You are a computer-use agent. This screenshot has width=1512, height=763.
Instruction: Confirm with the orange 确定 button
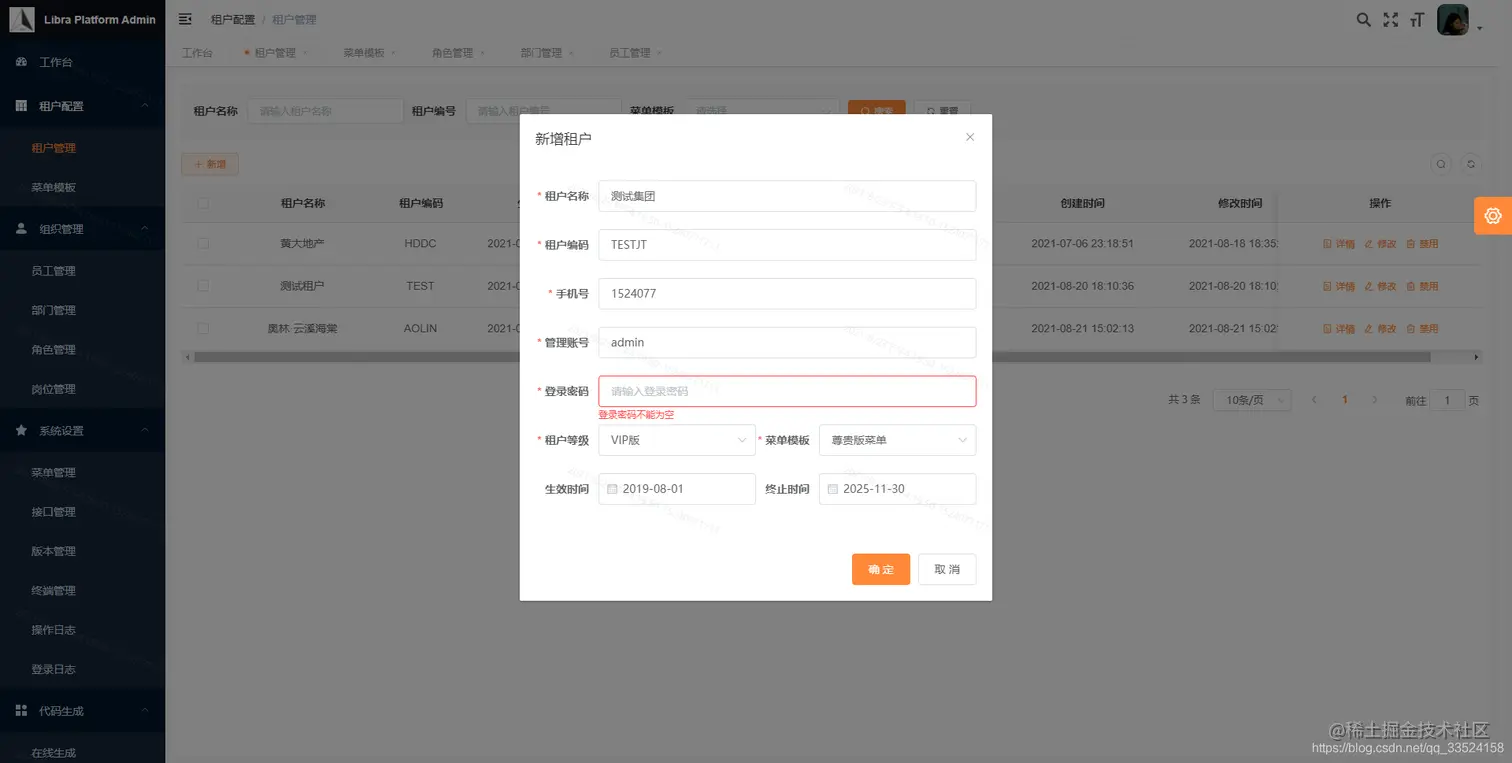click(x=881, y=569)
